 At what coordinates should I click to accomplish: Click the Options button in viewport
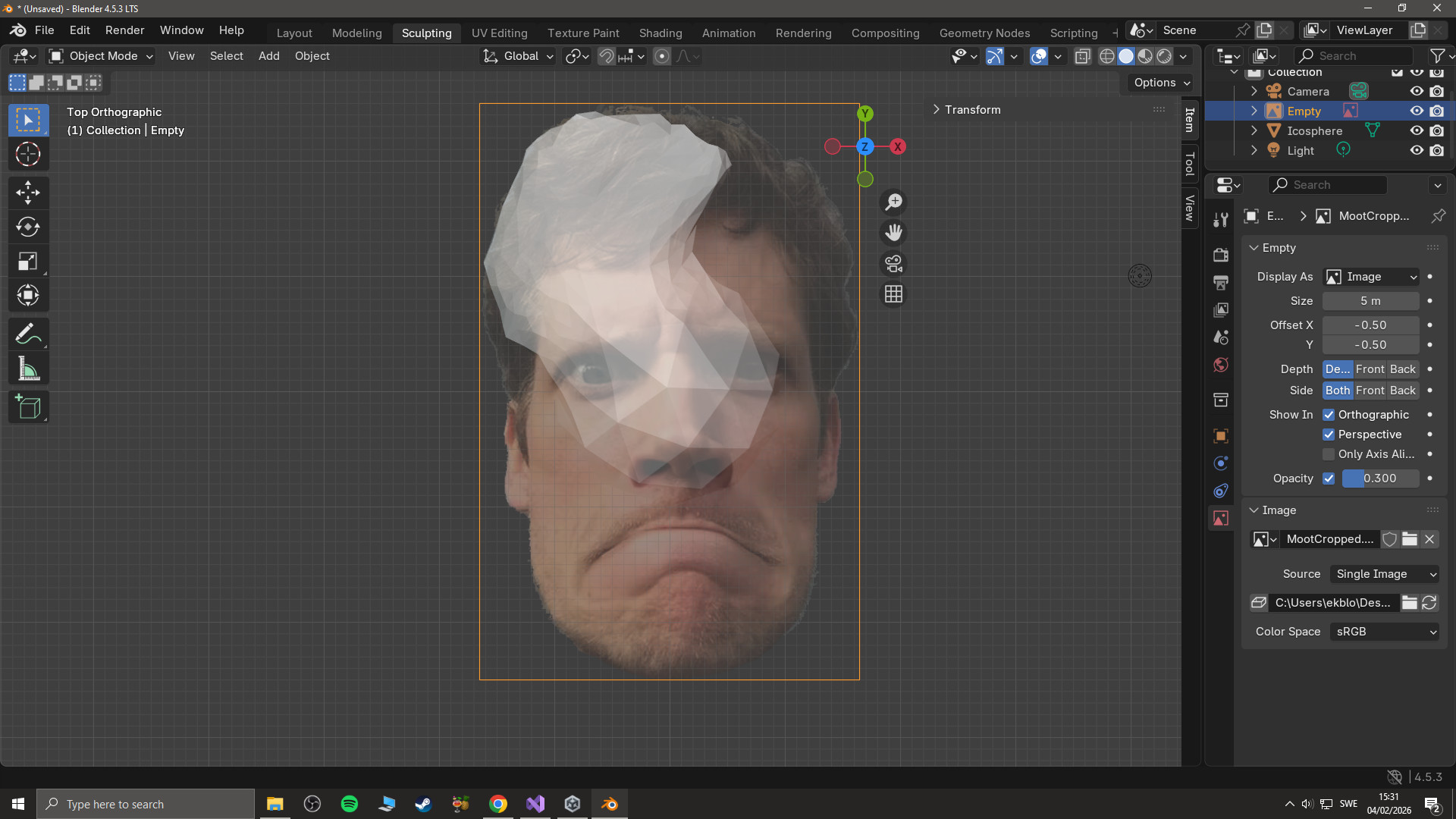point(1161,83)
